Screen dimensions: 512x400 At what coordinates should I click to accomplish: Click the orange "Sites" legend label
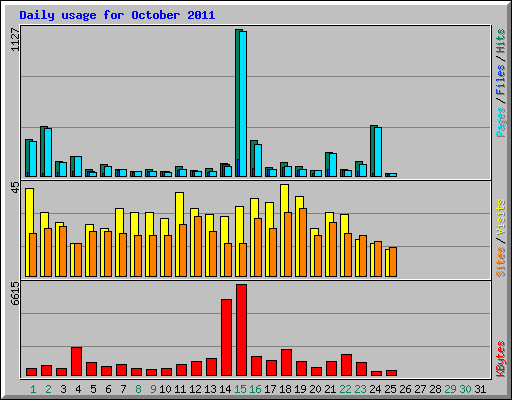point(501,262)
